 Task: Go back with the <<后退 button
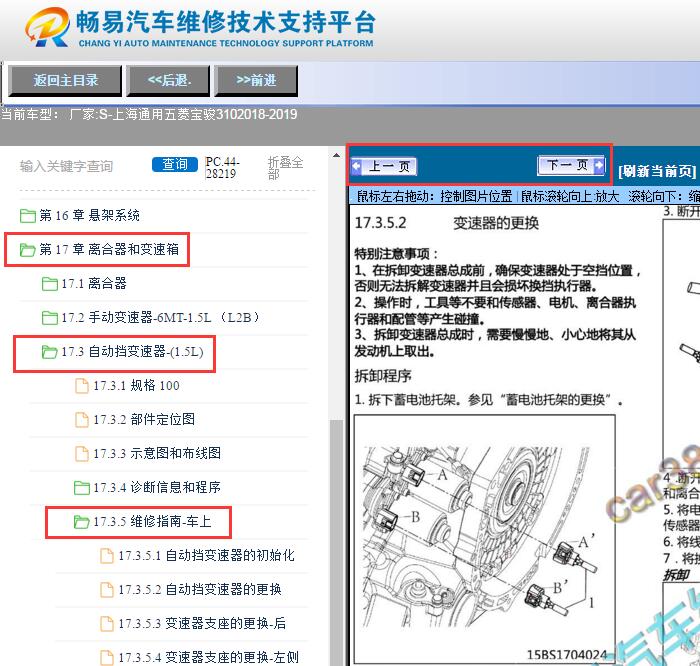pos(168,81)
